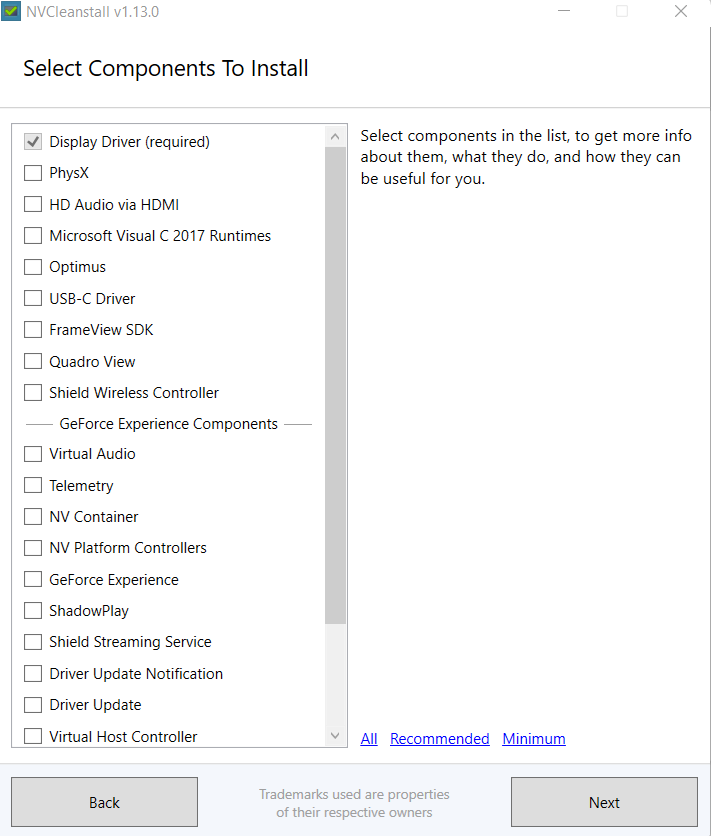This screenshot has width=711, height=836.
Task: Enable NV Container component
Action: coord(33,517)
